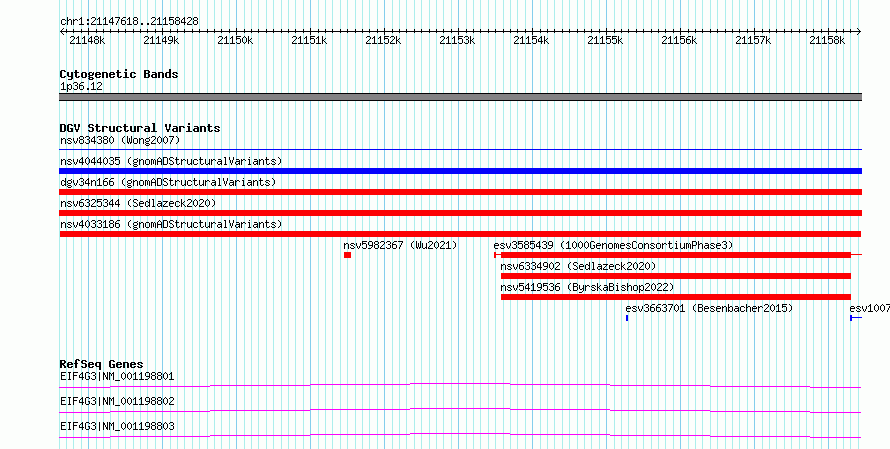Open the EIF4G3|NM_001198803 transcript label
Viewport: 890px width, 449px height.
[x=117, y=426]
